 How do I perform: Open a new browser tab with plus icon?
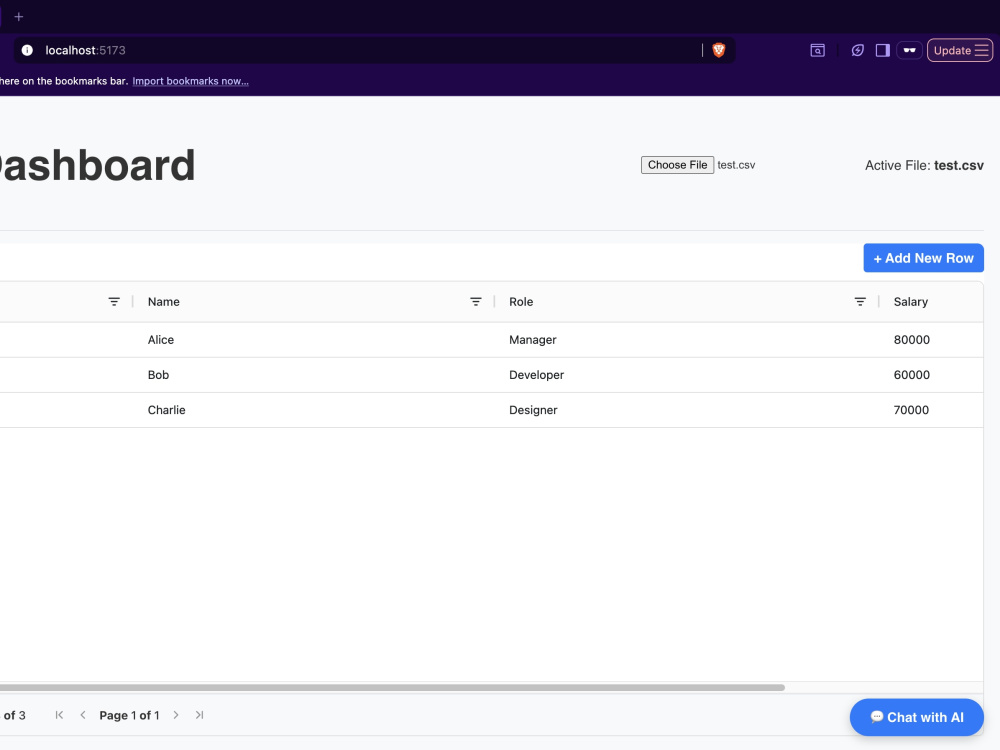click(18, 17)
